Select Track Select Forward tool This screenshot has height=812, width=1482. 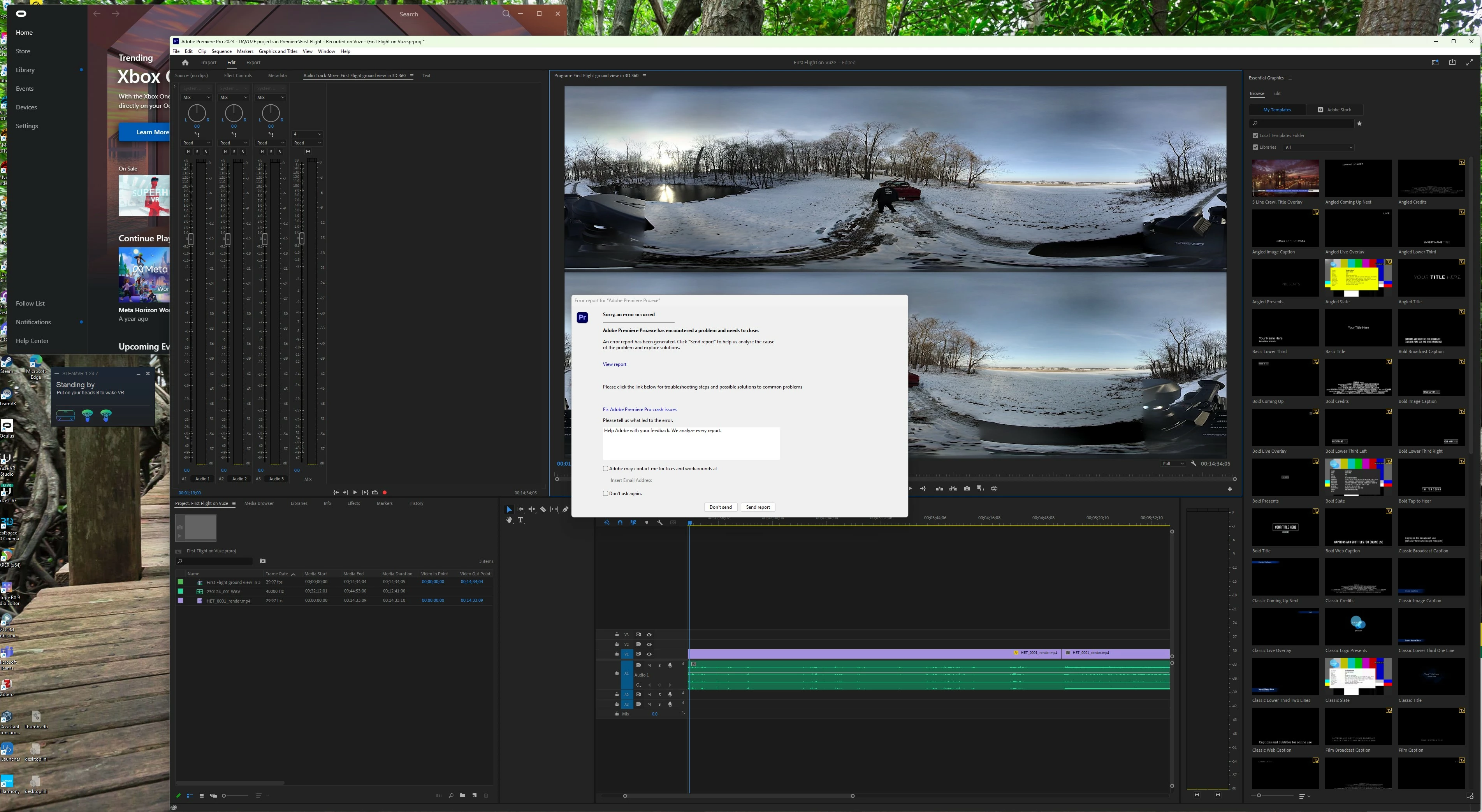tap(520, 509)
